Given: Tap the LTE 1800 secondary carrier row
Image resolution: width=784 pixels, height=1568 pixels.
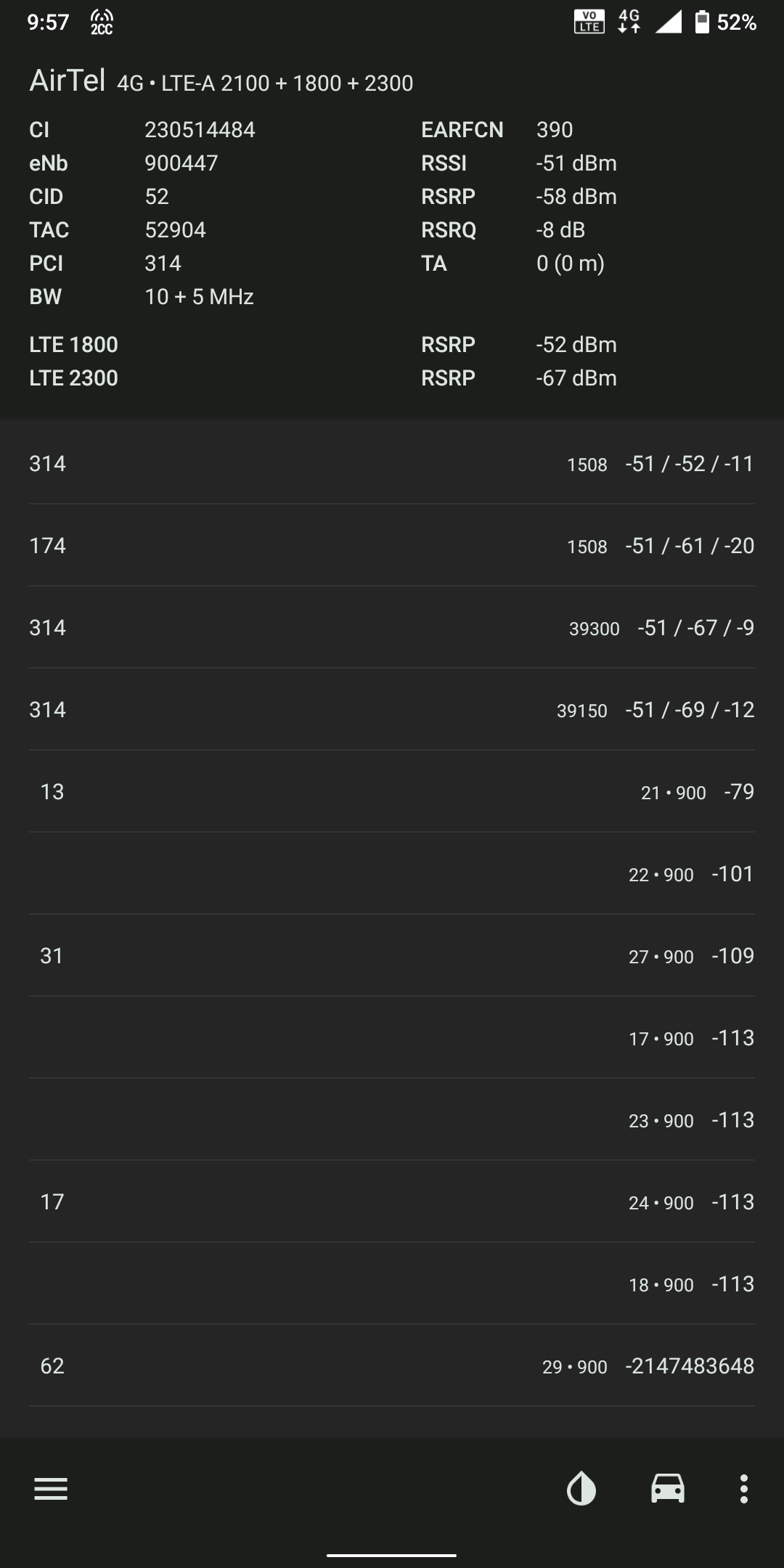Looking at the screenshot, I should 392,344.
